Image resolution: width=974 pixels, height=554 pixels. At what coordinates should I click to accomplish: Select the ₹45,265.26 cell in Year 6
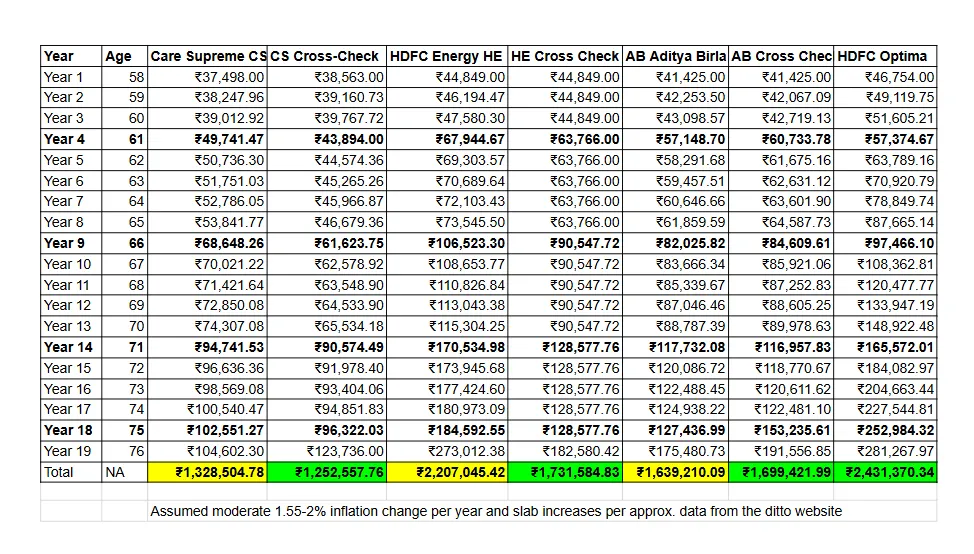coord(327,181)
